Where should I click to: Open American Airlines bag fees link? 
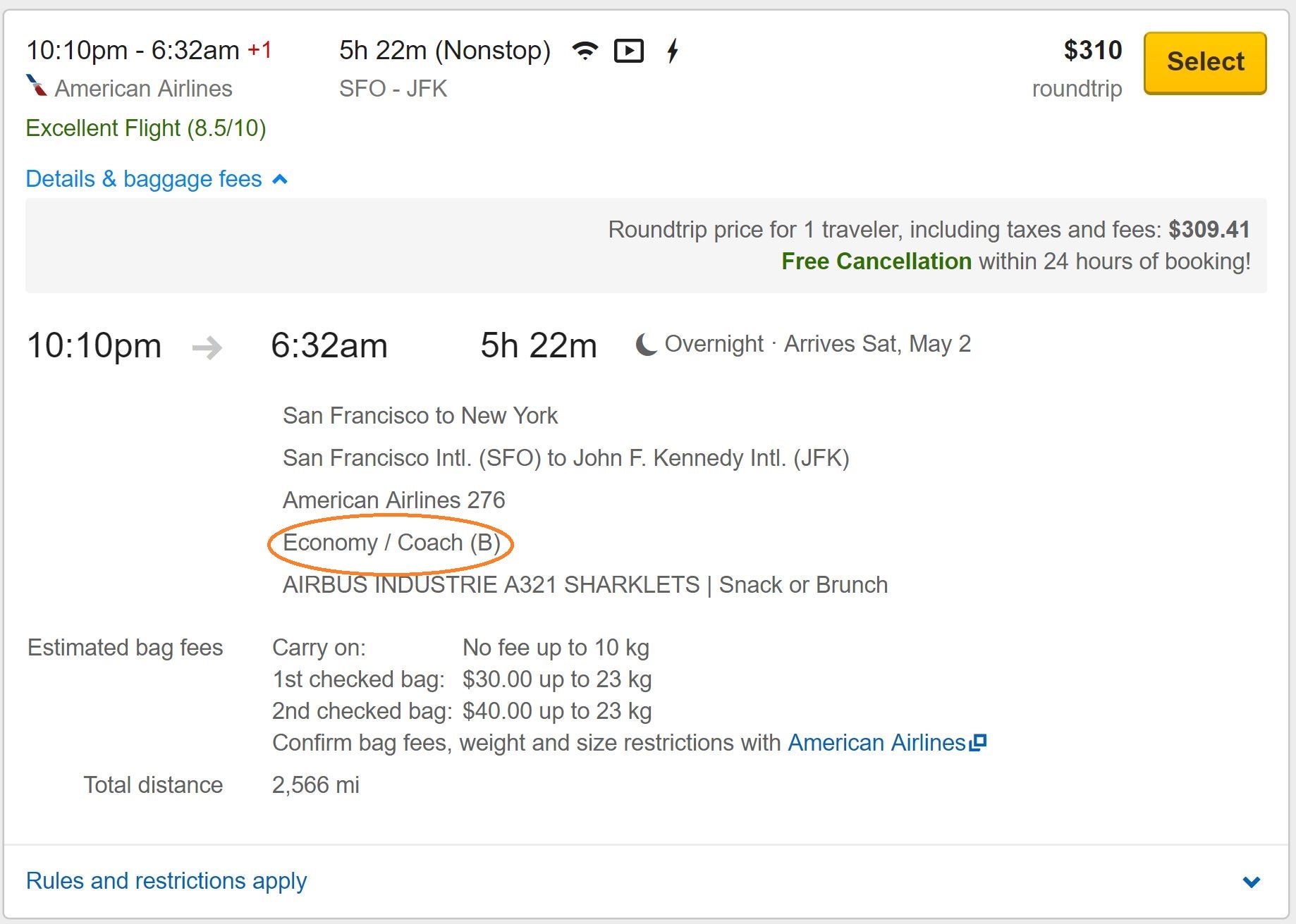pos(876,743)
